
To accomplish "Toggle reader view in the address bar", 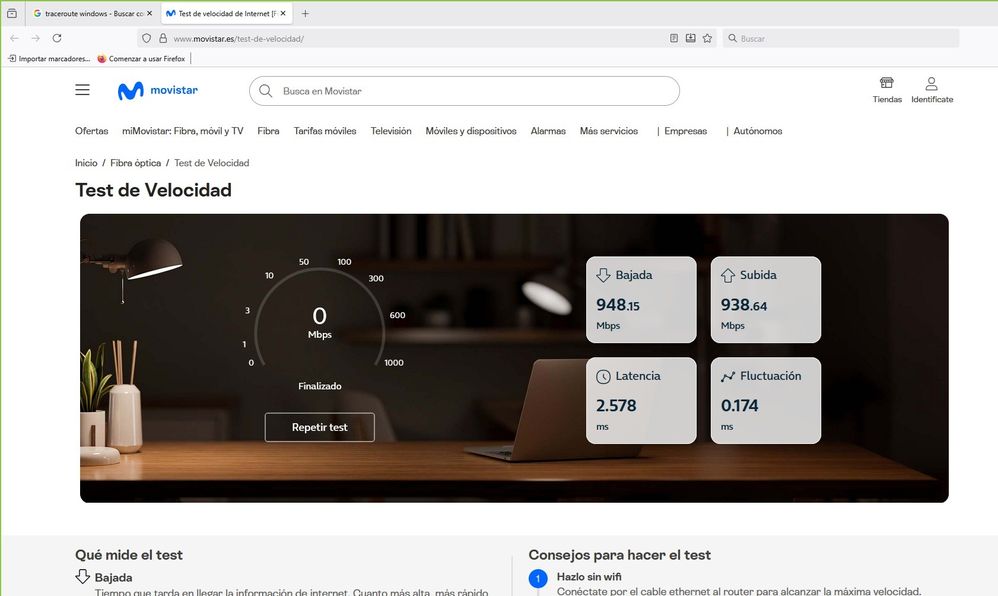I will [674, 38].
